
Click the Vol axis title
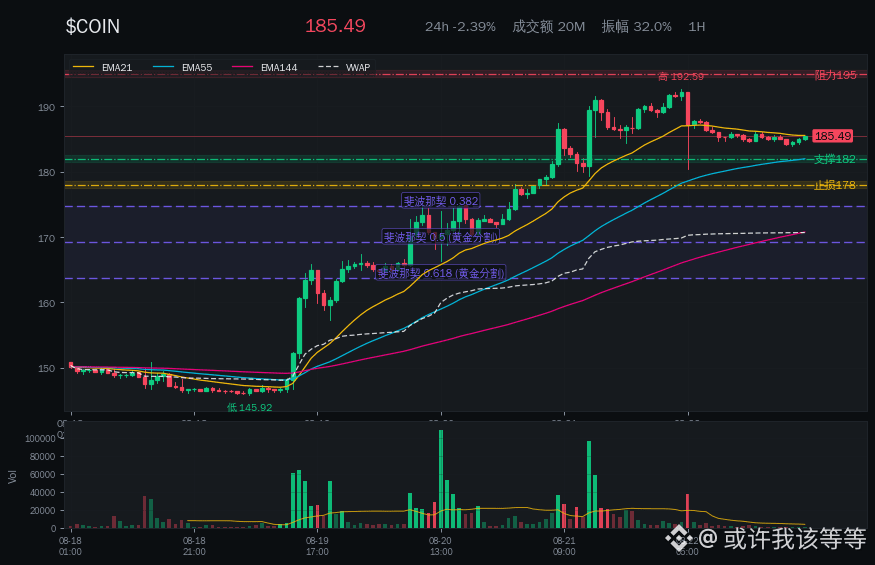pos(12,476)
